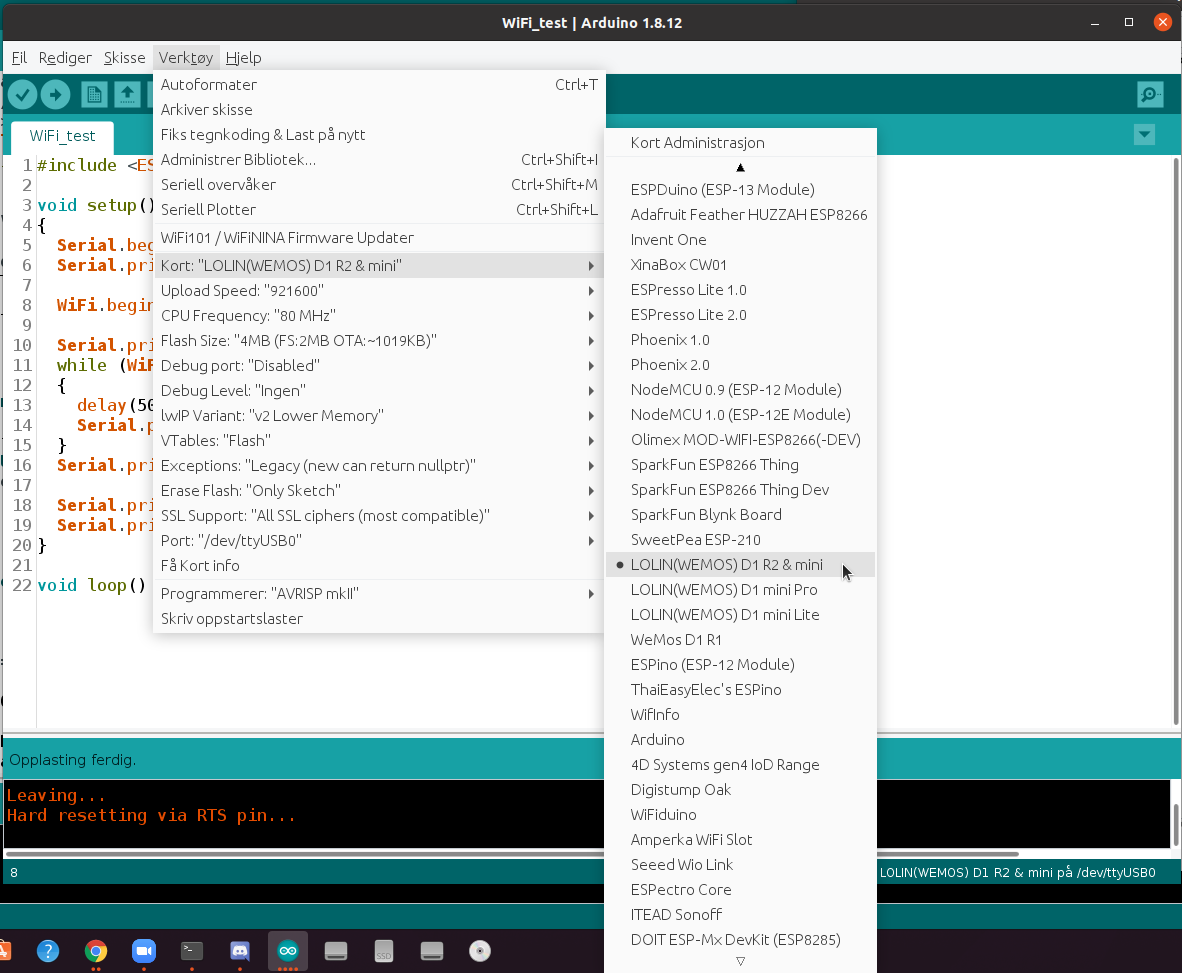Open WiFi101 / WiFiNINA Firmware Updater
This screenshot has height=973, width=1182.
coord(378,237)
